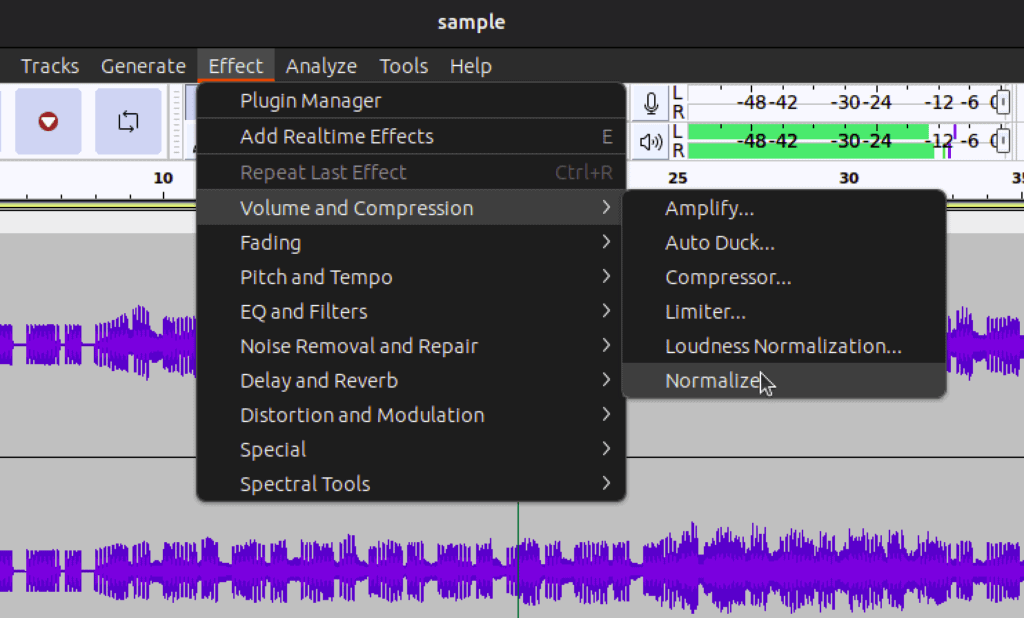Screen dimensions: 1024x618
Task: Expand EQ and Filters submenu
Action: pos(411,312)
